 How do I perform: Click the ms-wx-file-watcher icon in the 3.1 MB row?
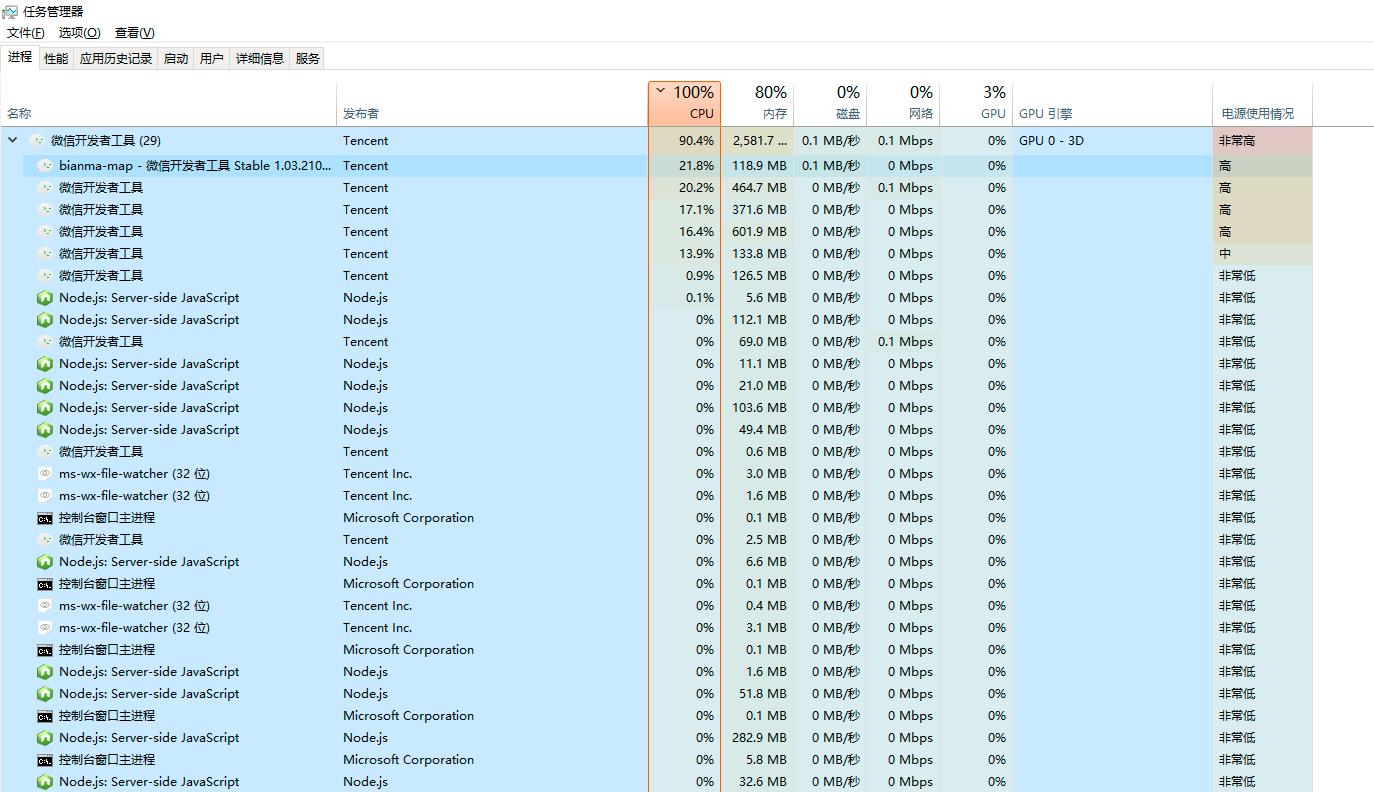[x=44, y=628]
